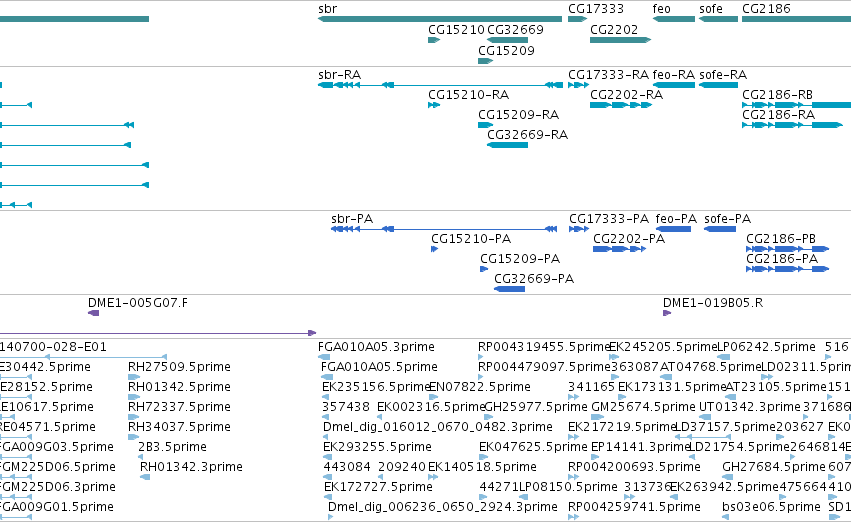Open the FGA010A05.3prime EST label

tap(376, 347)
